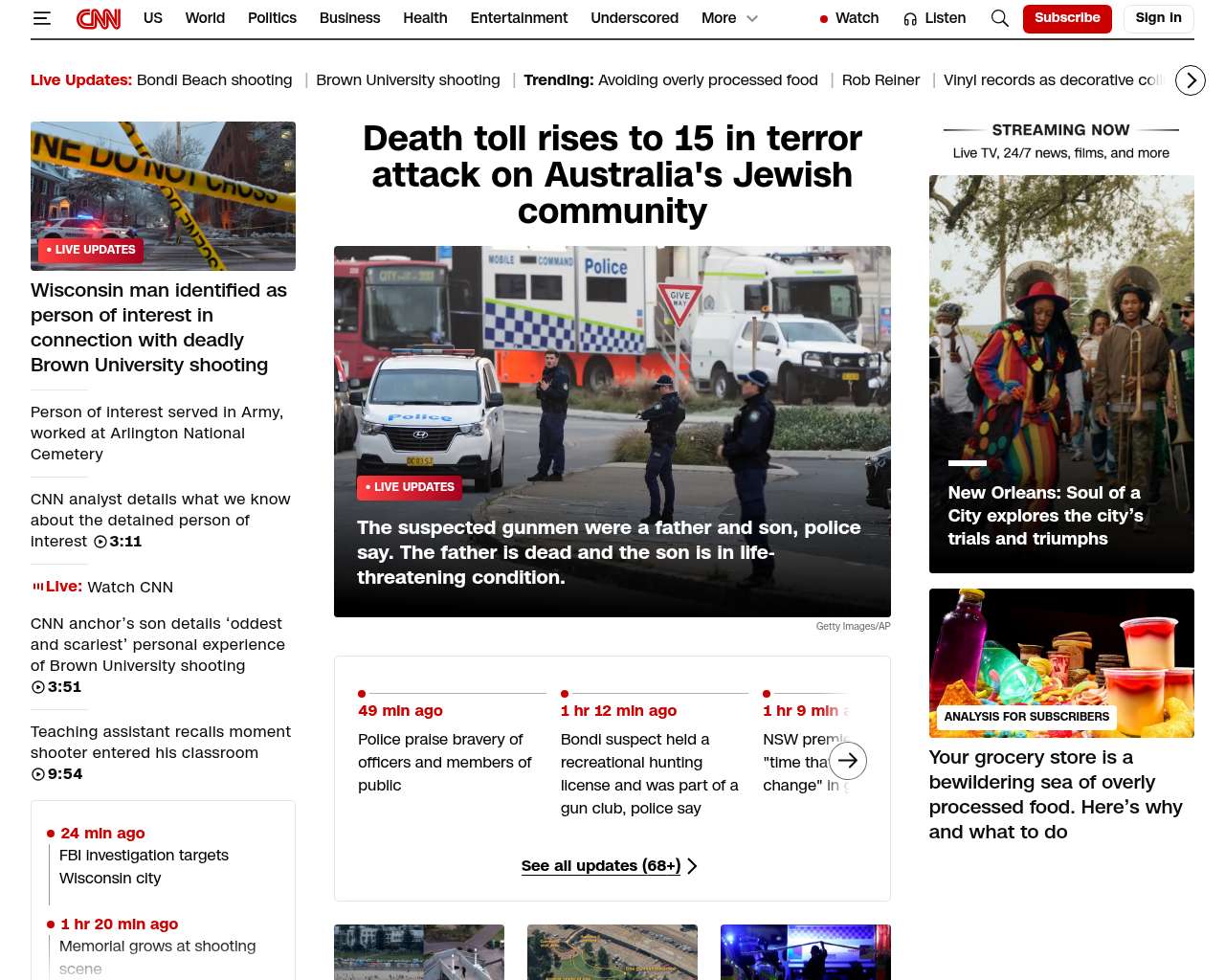Click the Sign in button

tap(1158, 18)
